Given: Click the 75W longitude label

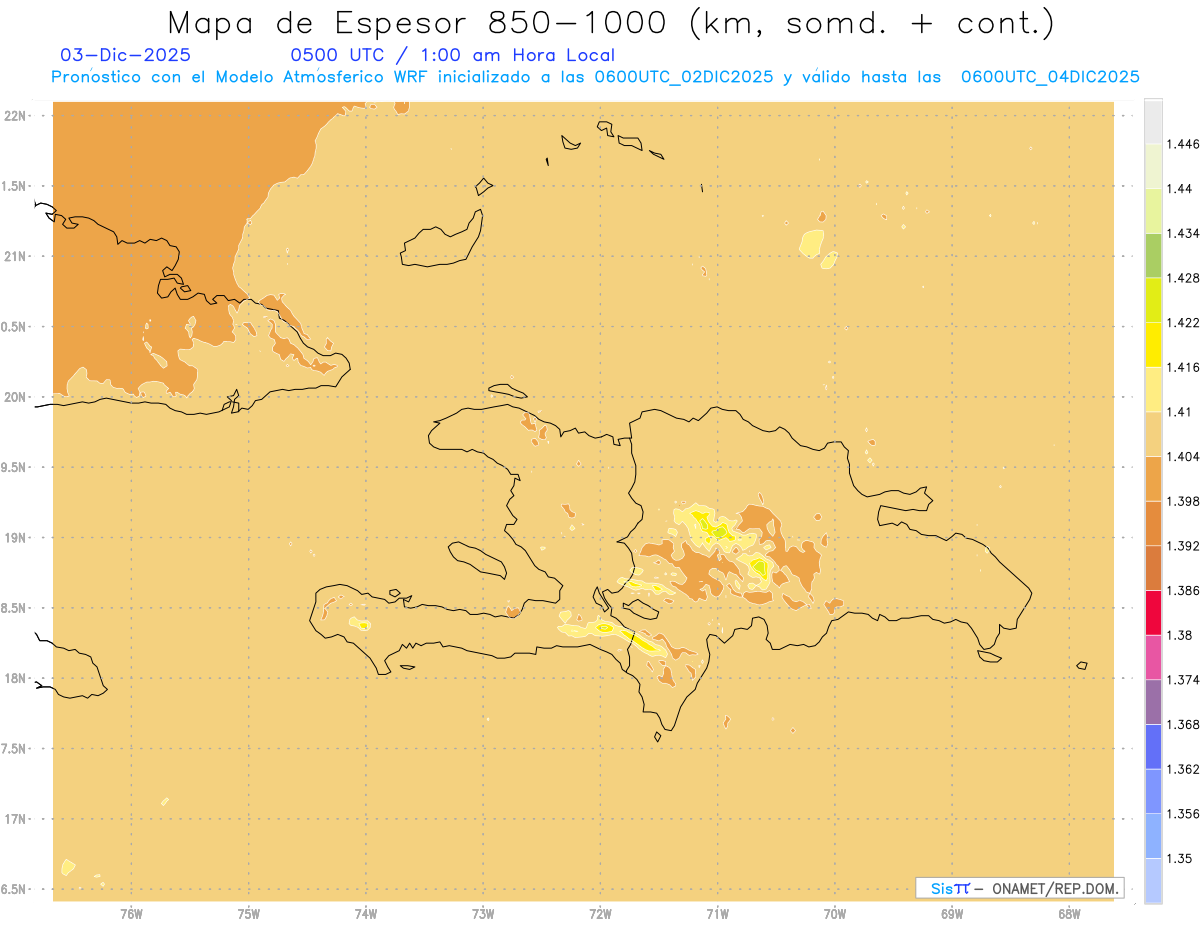Looking at the screenshot, I should click(x=249, y=914).
